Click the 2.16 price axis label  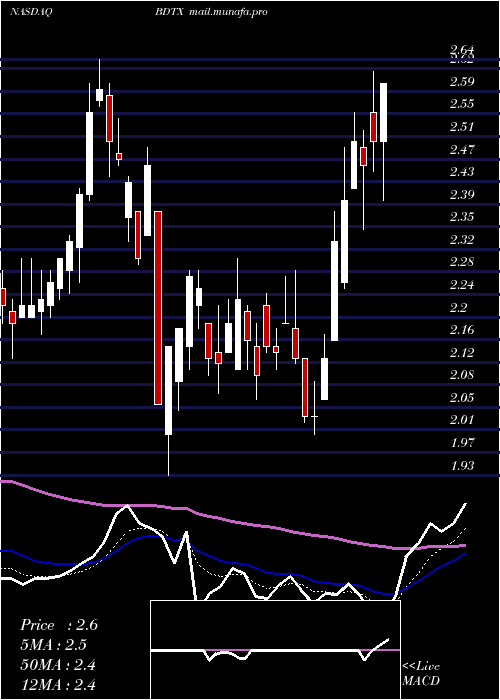462,330
